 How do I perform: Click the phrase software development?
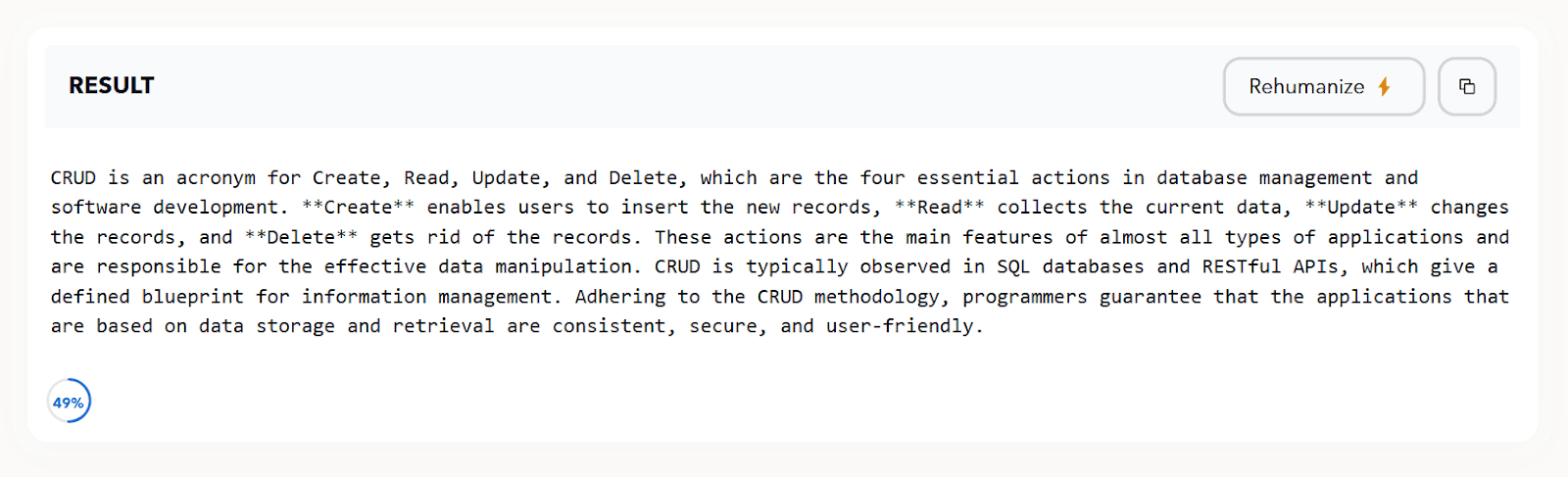165,207
